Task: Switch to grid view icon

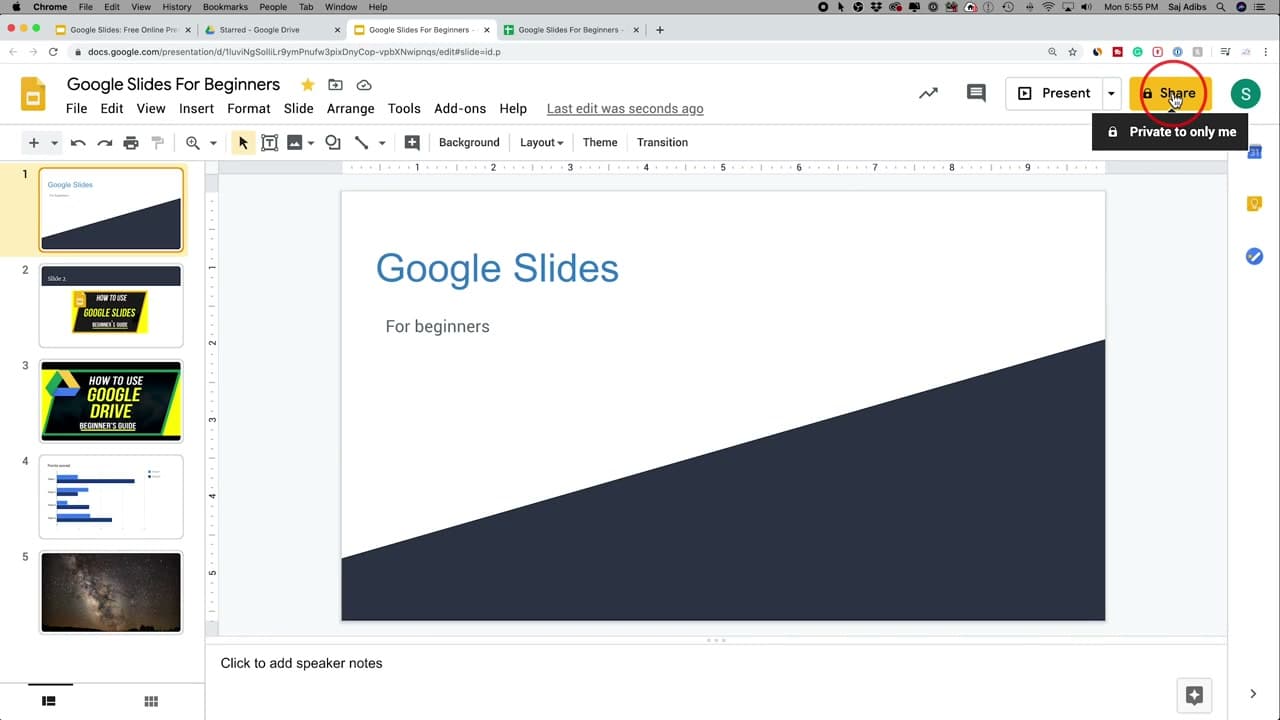Action: click(151, 702)
